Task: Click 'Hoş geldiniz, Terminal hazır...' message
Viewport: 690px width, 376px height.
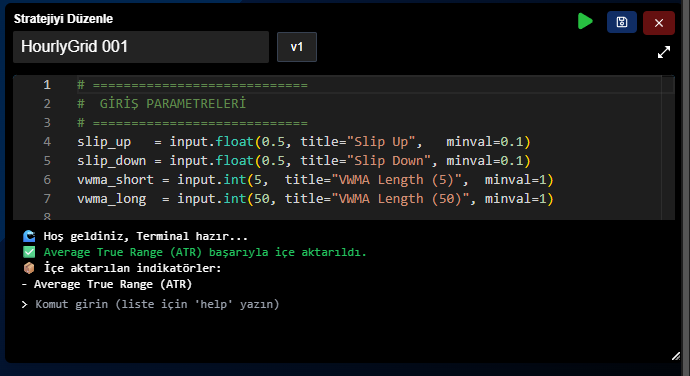Action: (x=146, y=236)
